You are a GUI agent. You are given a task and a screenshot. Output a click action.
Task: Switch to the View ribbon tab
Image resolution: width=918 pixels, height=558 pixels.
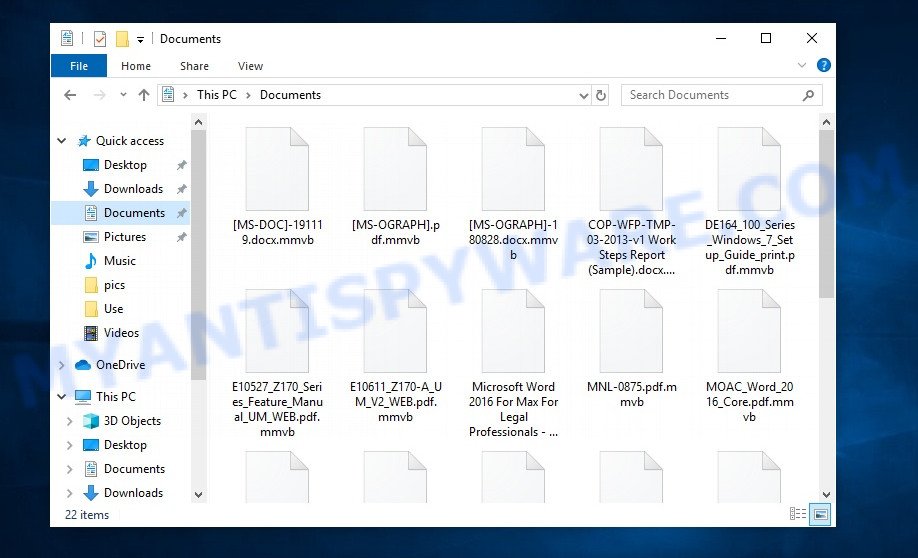(250, 66)
